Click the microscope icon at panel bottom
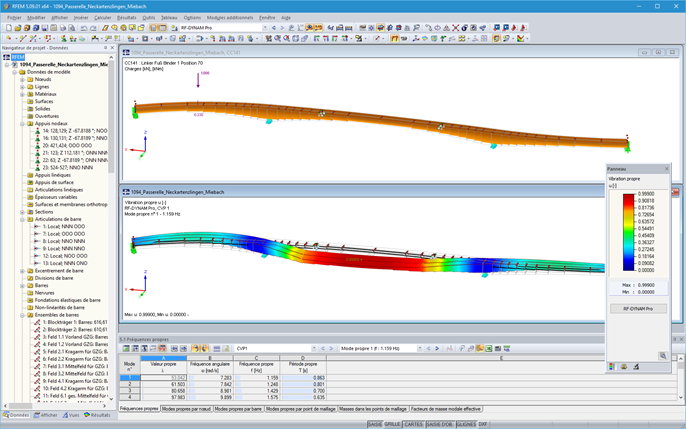Screen dimensions: 686x429 tap(637, 367)
